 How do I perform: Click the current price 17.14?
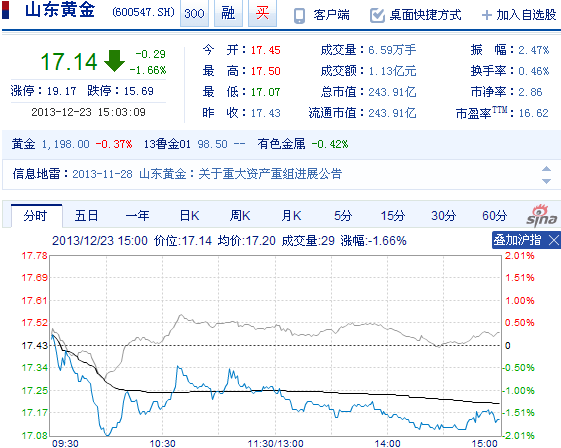click(x=69, y=61)
